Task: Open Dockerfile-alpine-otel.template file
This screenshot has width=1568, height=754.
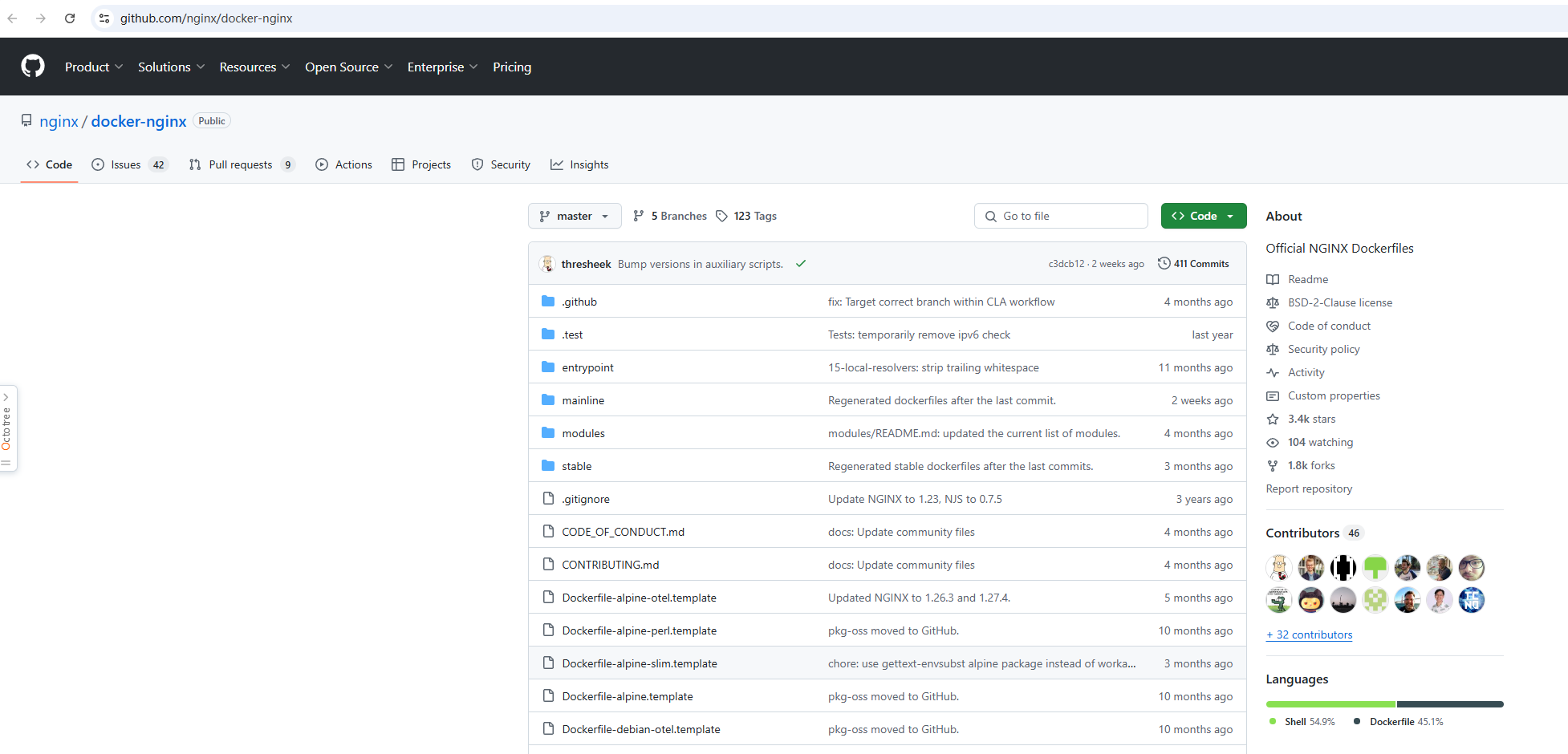Action: [x=640, y=598]
